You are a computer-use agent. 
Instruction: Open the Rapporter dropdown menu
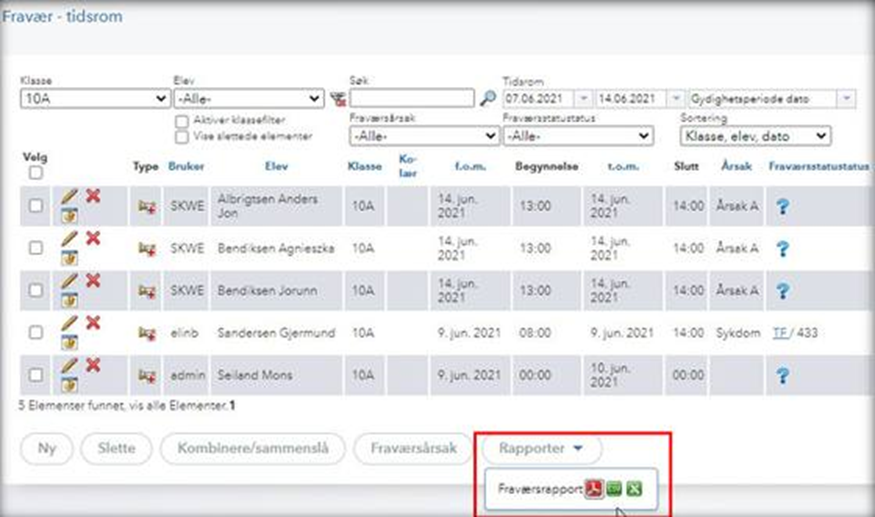[x=541, y=448]
